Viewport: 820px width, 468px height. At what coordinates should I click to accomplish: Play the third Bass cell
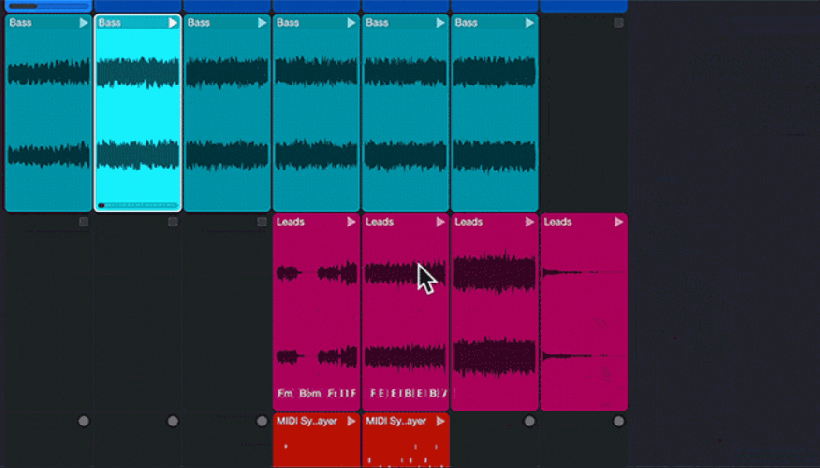pyautogui.click(x=262, y=23)
